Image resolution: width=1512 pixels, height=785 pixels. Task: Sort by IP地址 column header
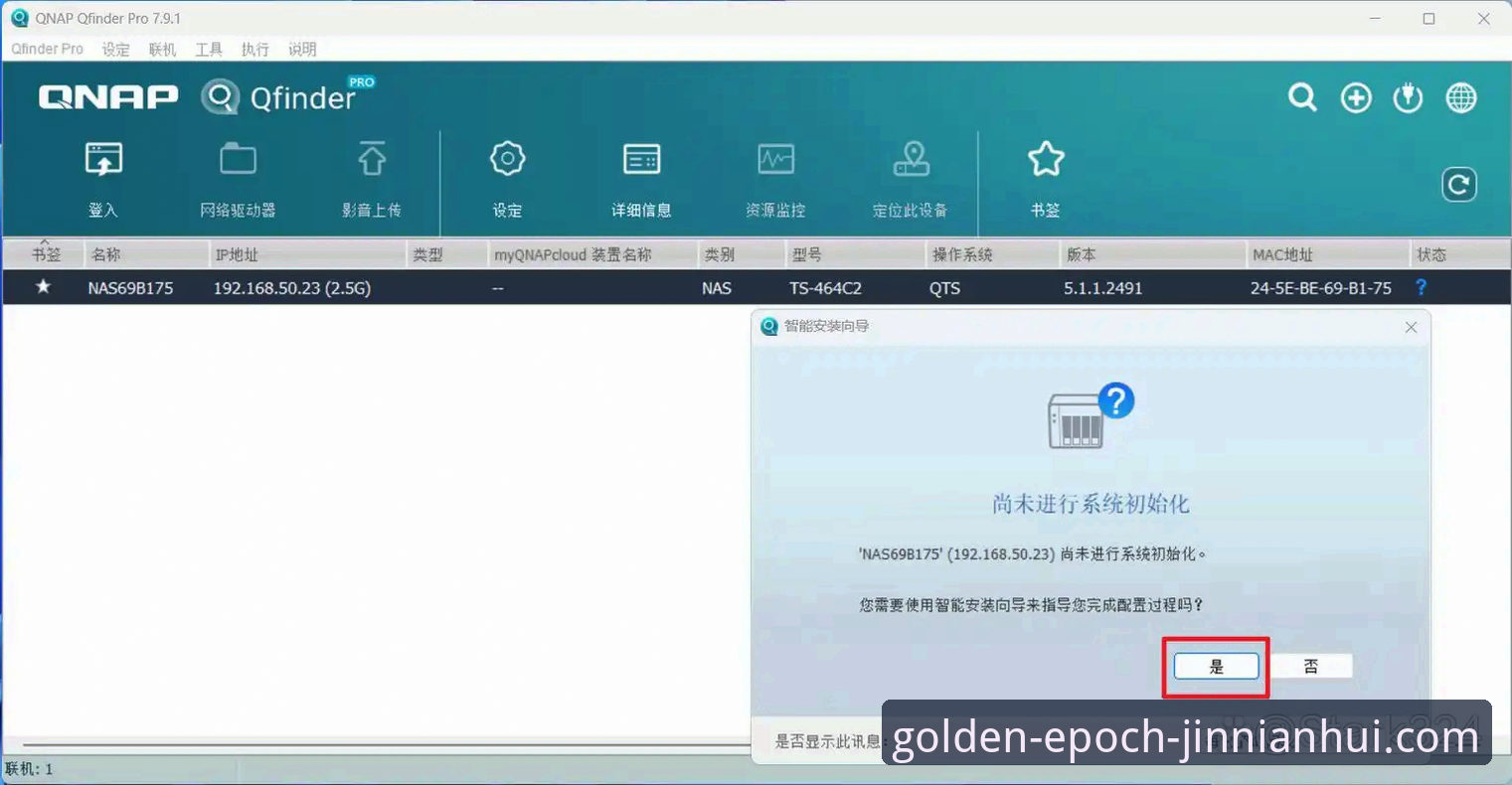point(308,254)
